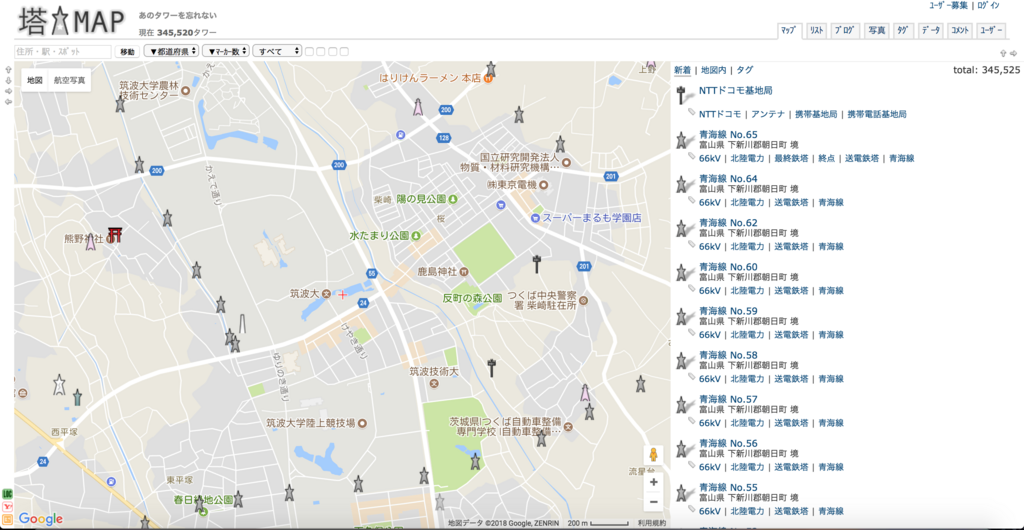Click the 携帯電話基地局 tag link

pyautogui.click(x=877, y=114)
